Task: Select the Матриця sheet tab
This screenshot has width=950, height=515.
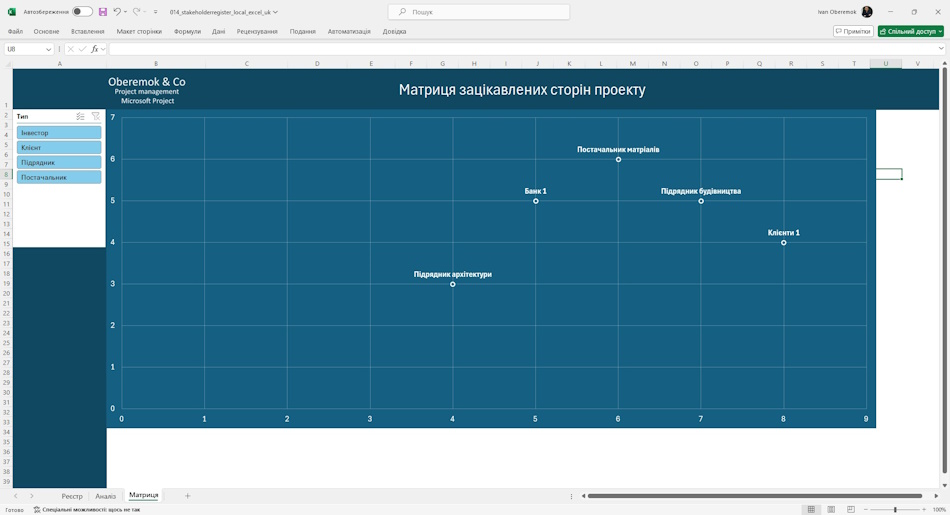Action: point(144,496)
